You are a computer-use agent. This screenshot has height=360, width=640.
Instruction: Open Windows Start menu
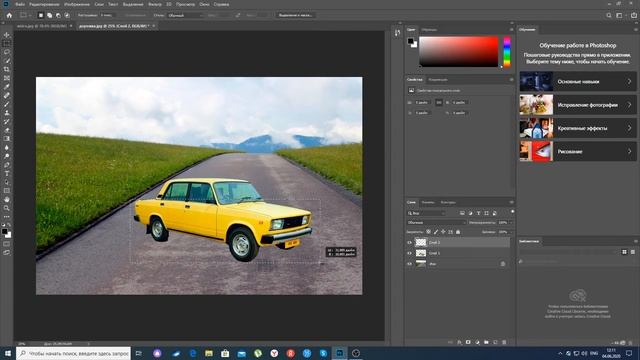7,353
